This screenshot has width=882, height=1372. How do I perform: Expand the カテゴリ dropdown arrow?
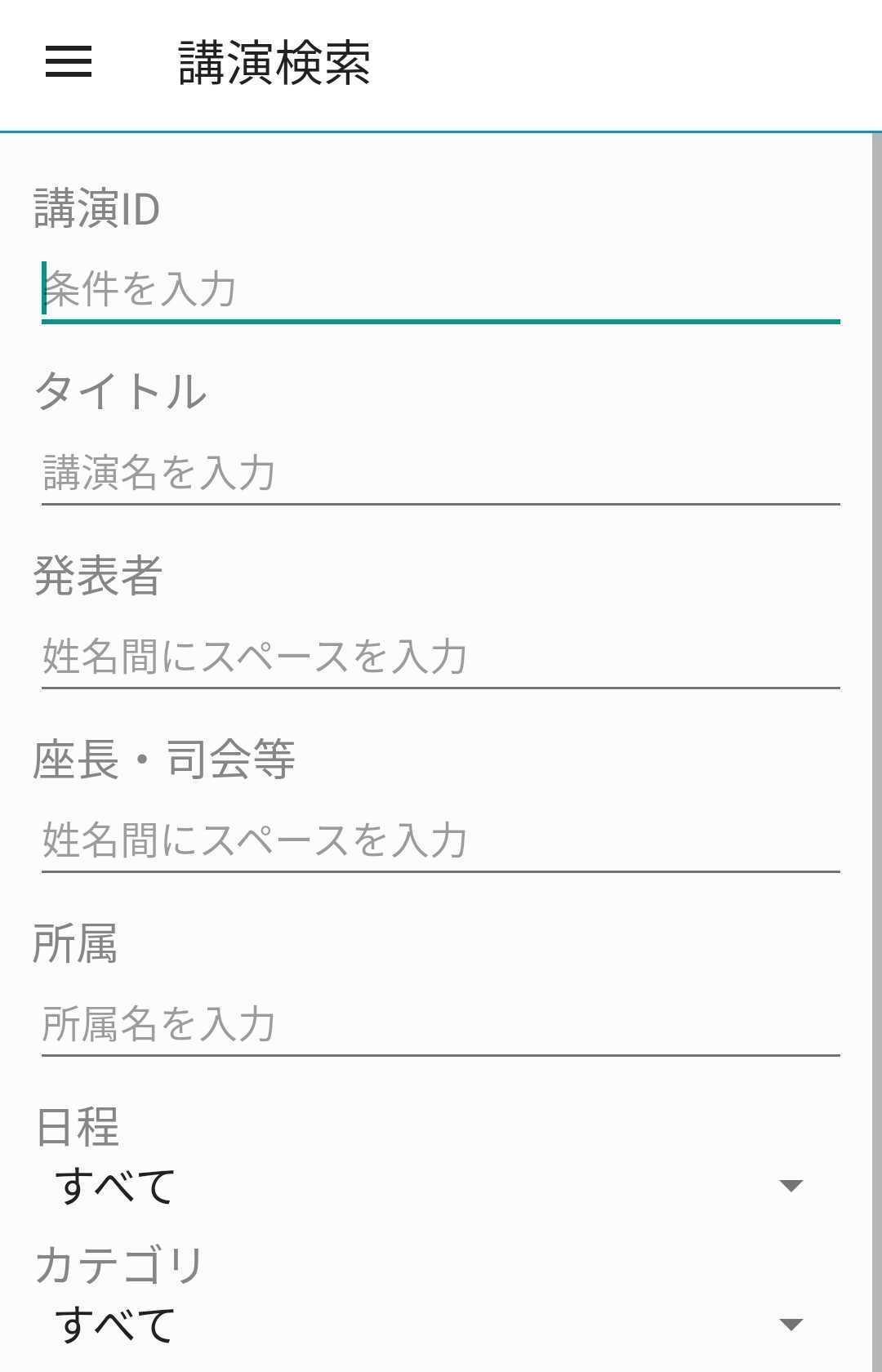(791, 1324)
